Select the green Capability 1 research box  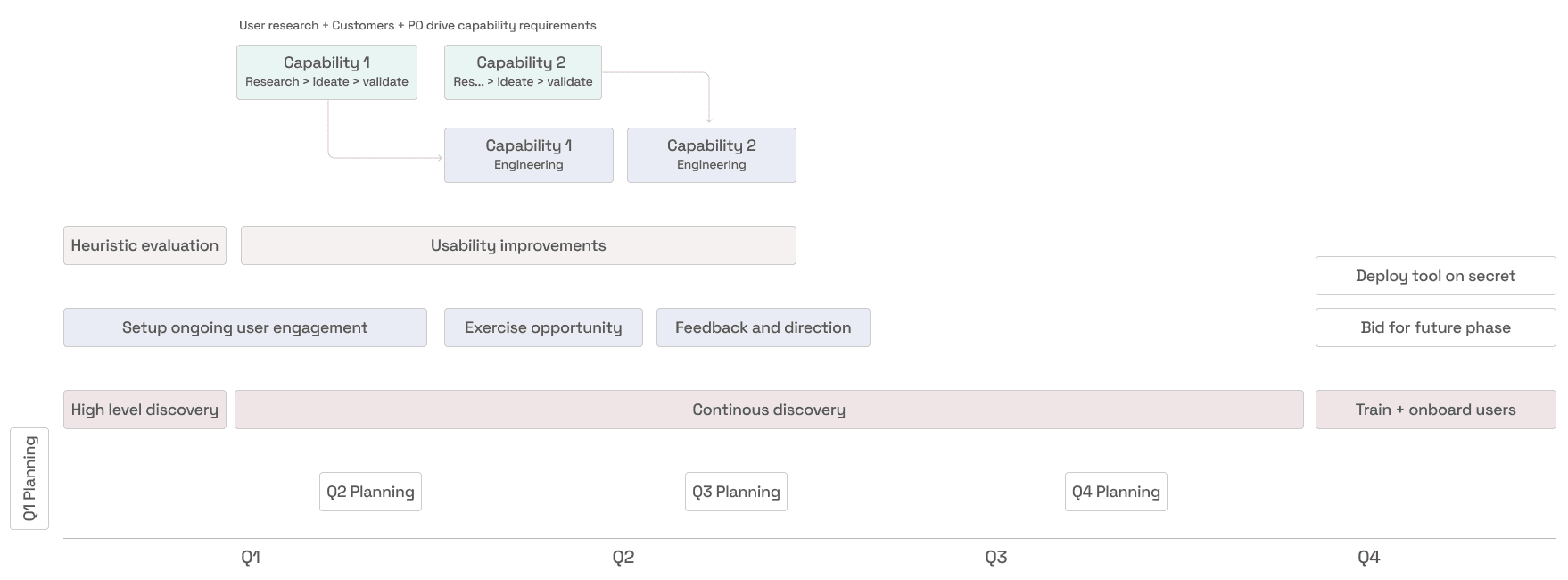326,72
